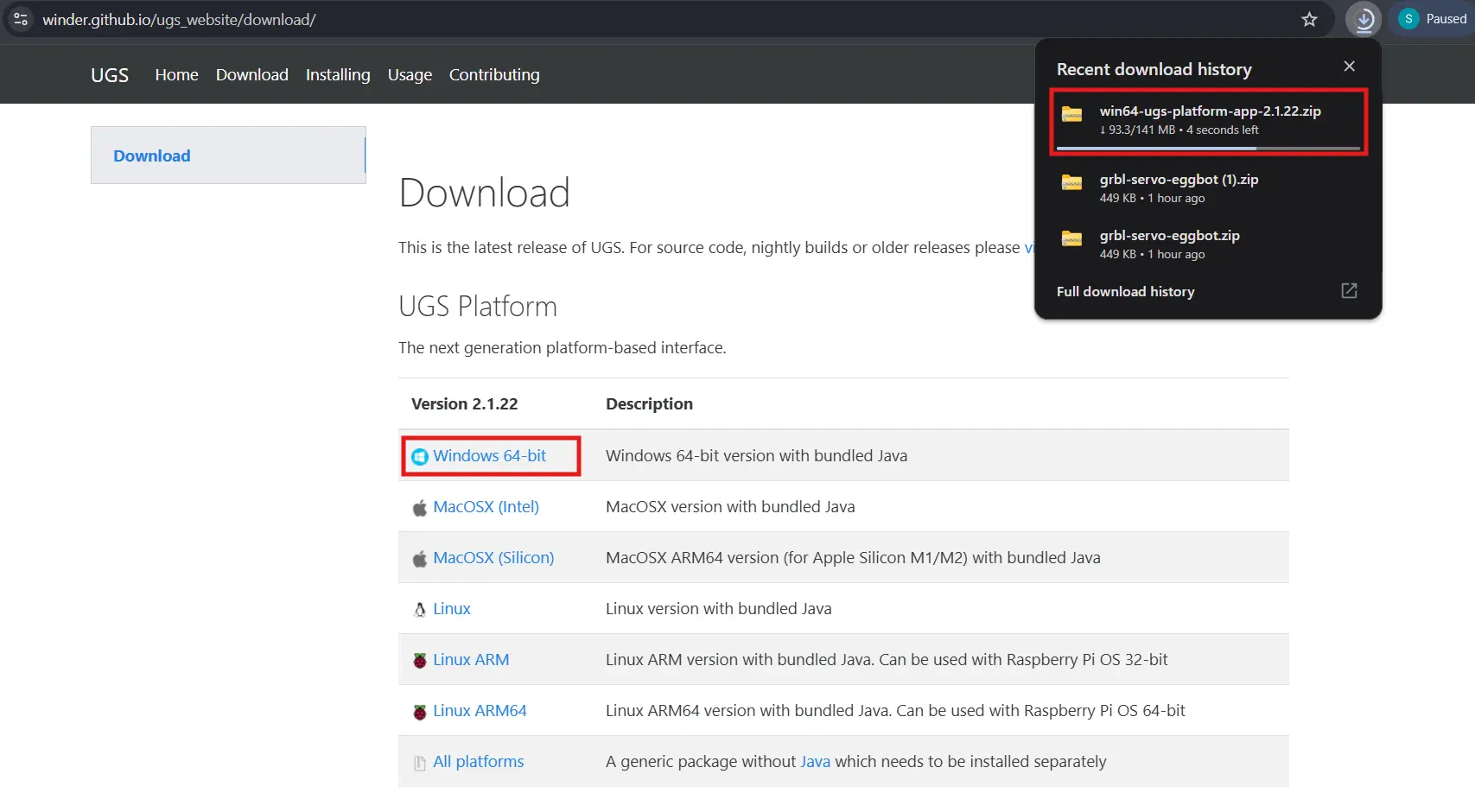The image size is (1475, 812).
Task: Click the Raspberry Pi icon next to Linux ARM
Action: point(419,659)
